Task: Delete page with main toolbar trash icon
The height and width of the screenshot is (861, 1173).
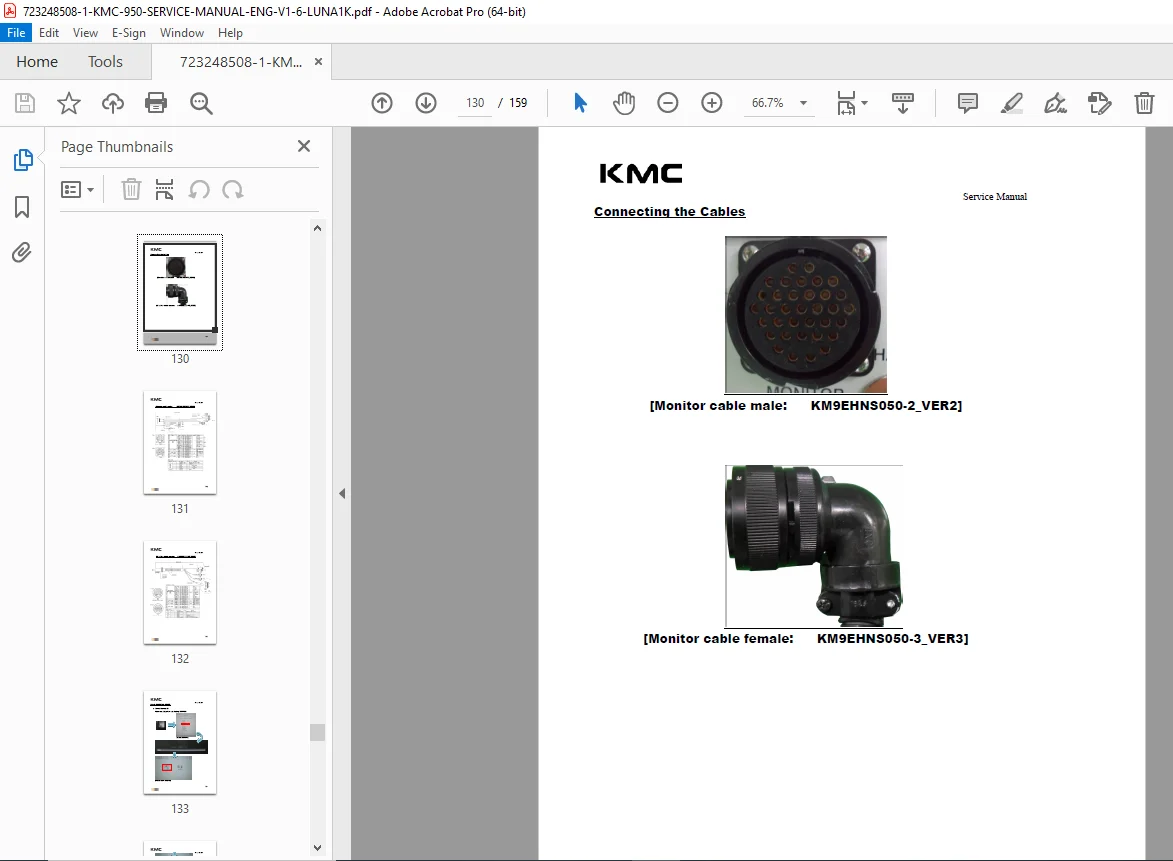Action: 1145,103
